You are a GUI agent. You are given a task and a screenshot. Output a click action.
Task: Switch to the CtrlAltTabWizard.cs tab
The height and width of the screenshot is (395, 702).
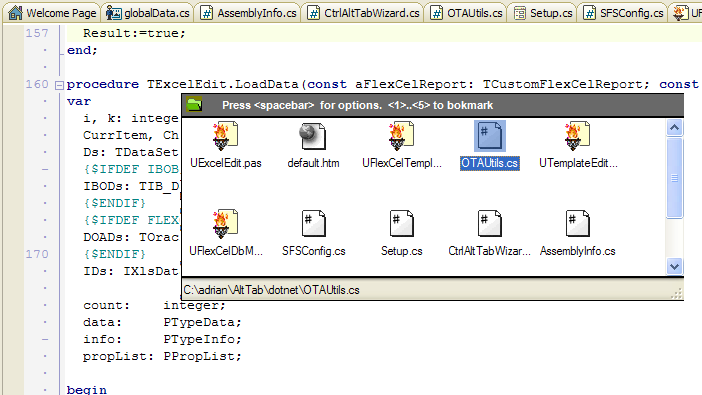click(364, 13)
